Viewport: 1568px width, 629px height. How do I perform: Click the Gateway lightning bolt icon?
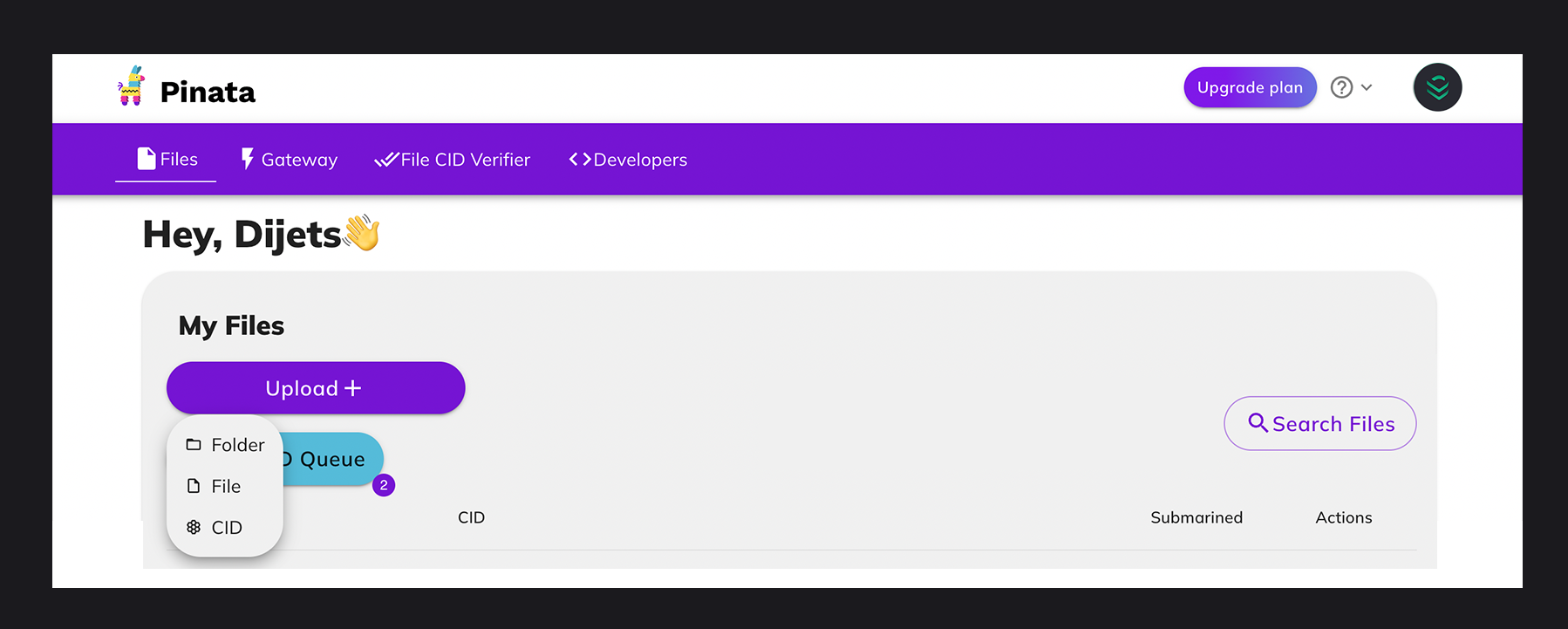point(248,159)
